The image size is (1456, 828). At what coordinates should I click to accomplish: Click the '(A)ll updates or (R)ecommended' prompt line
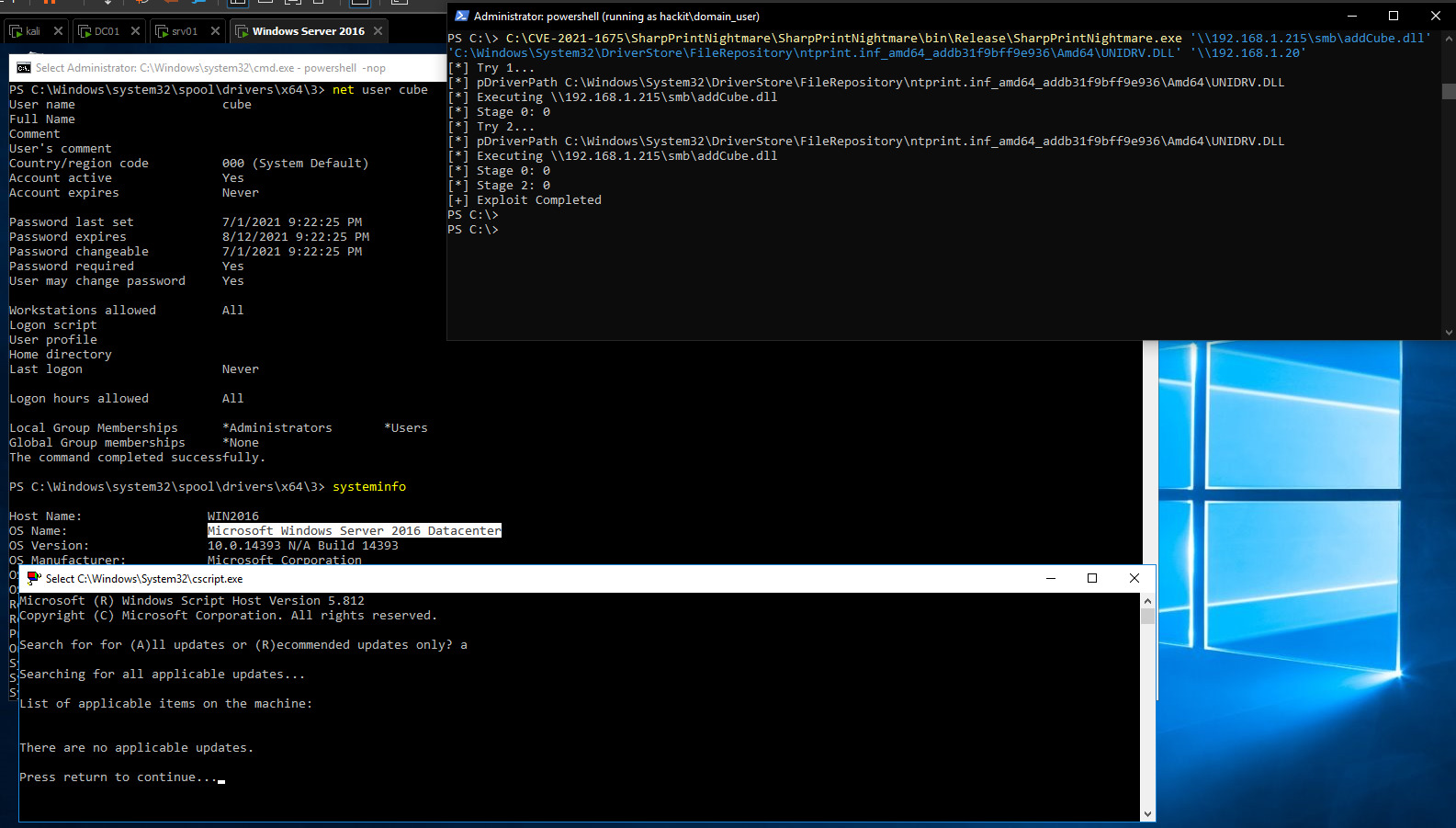click(x=243, y=645)
